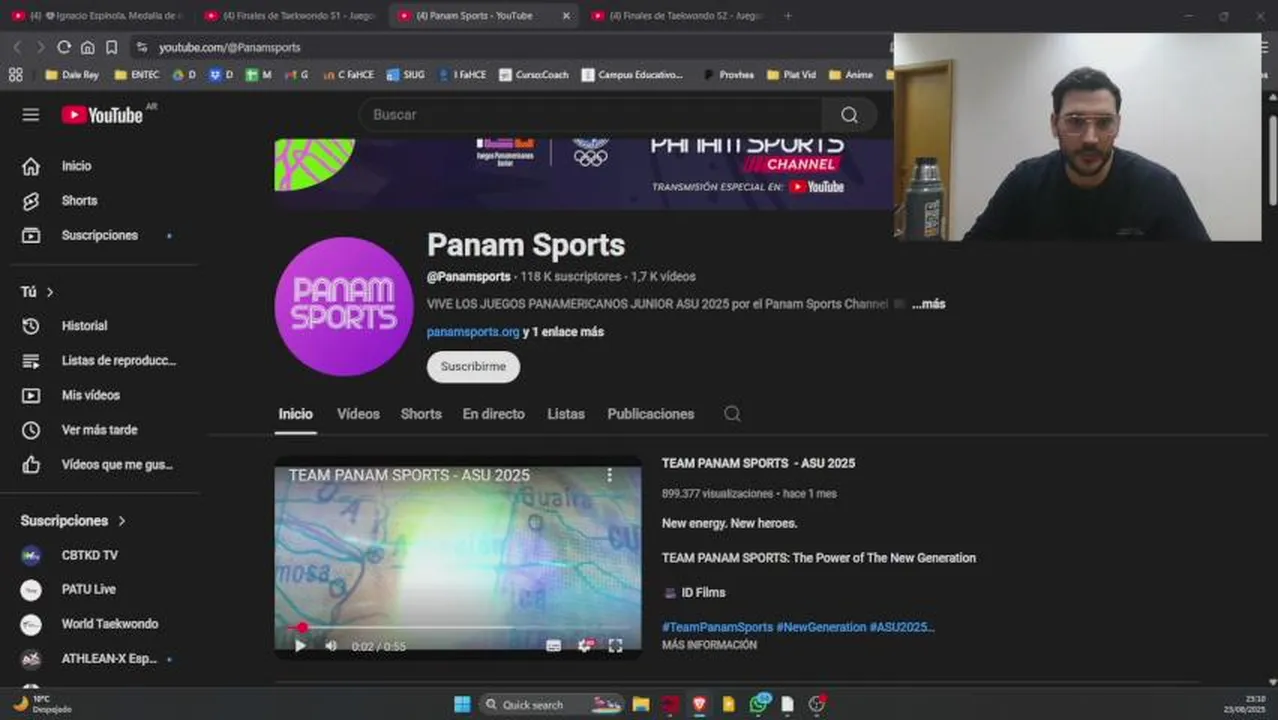Image resolution: width=1278 pixels, height=720 pixels.
Task: Click the video progress bar scrubber
Action: click(x=302, y=628)
